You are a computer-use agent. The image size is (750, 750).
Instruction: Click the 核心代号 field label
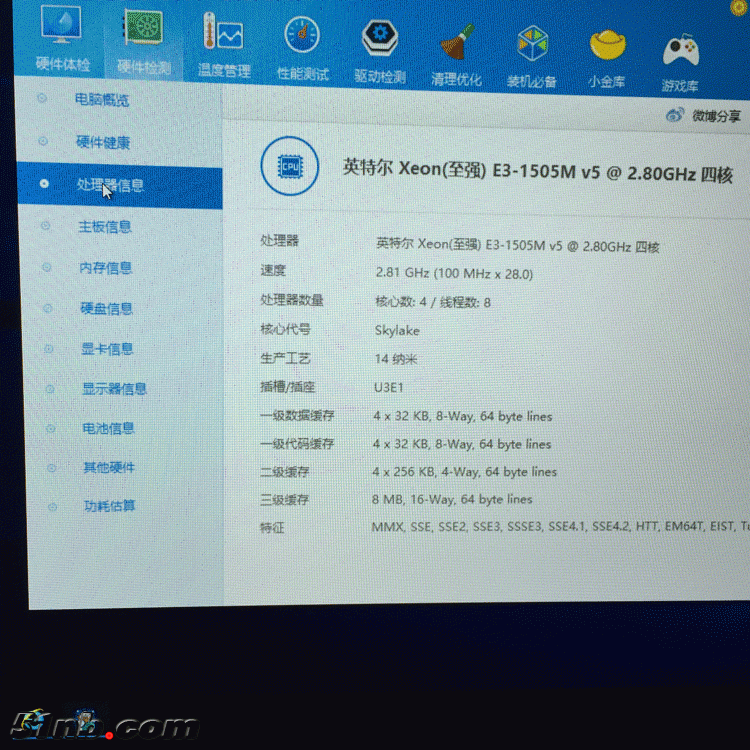(285, 329)
